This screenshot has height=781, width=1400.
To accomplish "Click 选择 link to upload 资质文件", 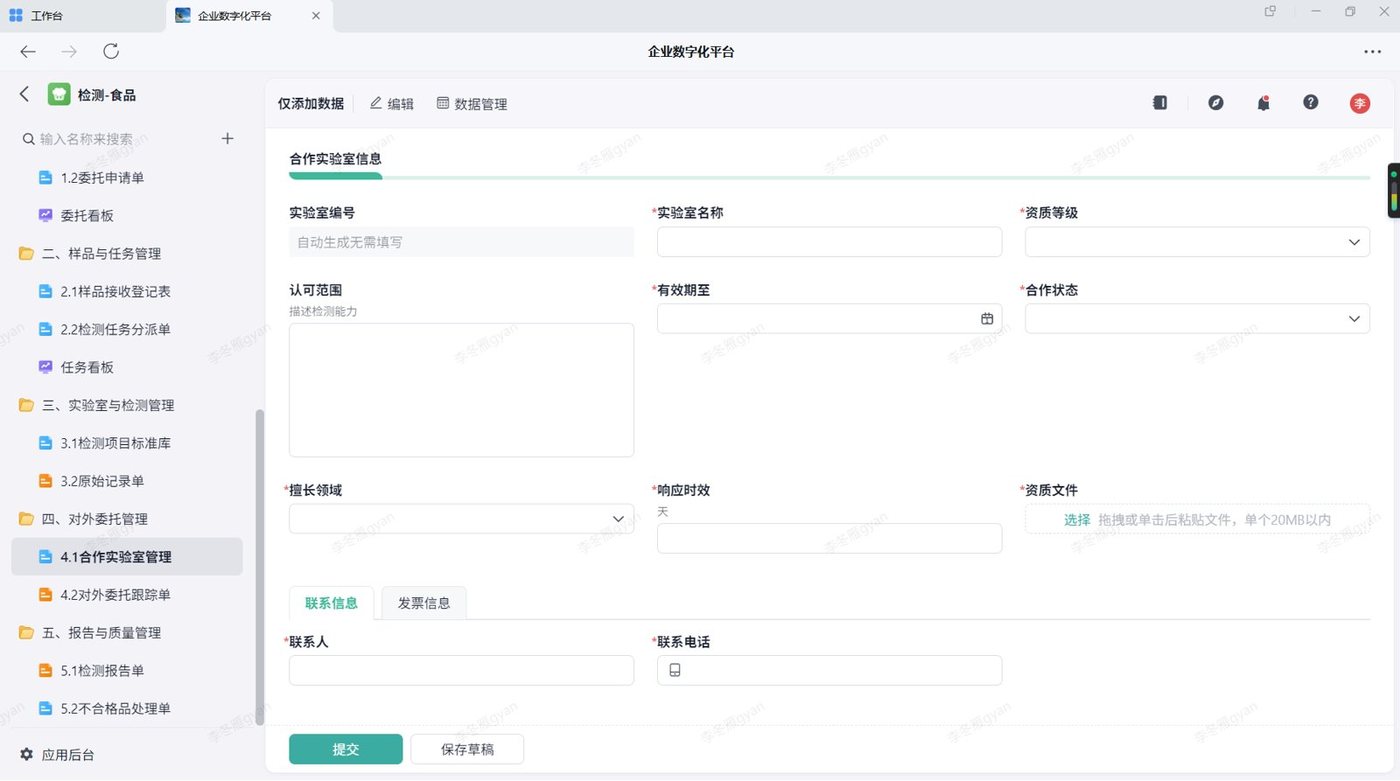I will pos(1077,519).
